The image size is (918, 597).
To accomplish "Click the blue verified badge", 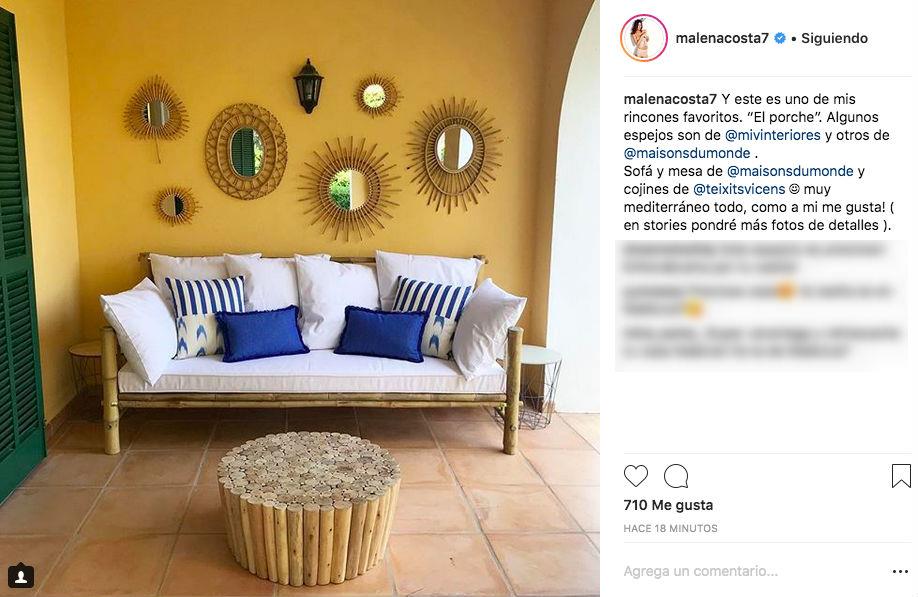I will (780, 38).
